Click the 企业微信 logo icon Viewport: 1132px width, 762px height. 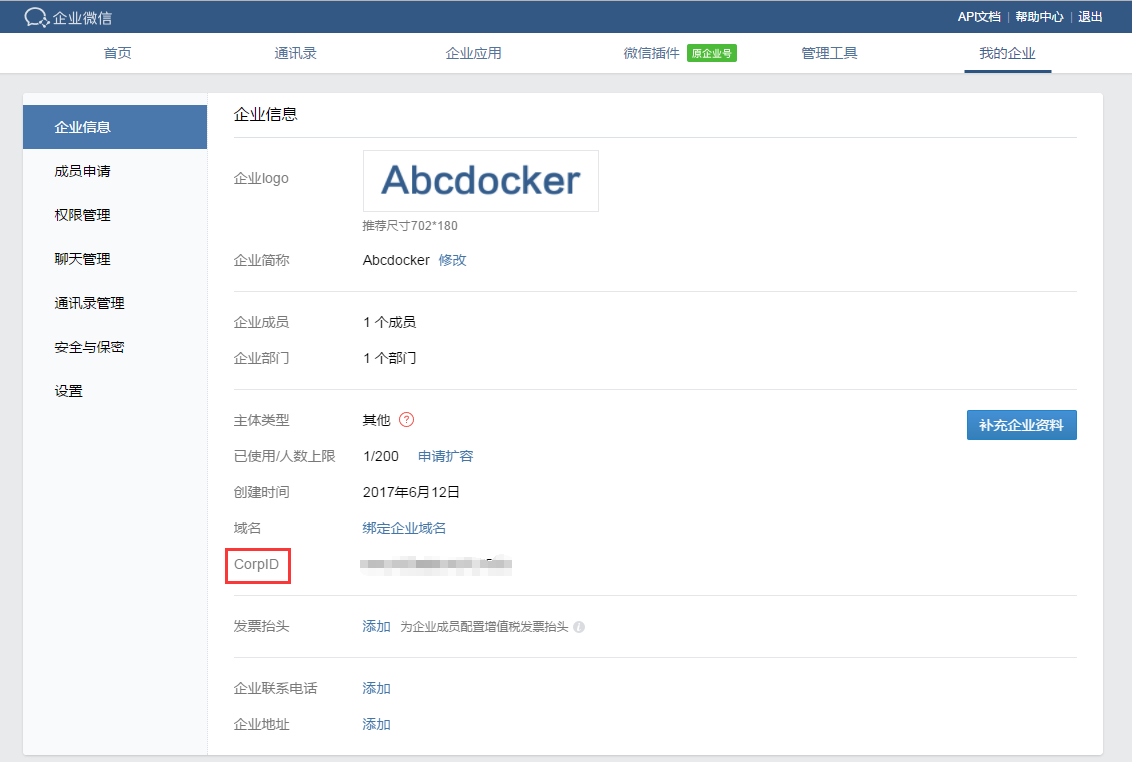pos(37,17)
